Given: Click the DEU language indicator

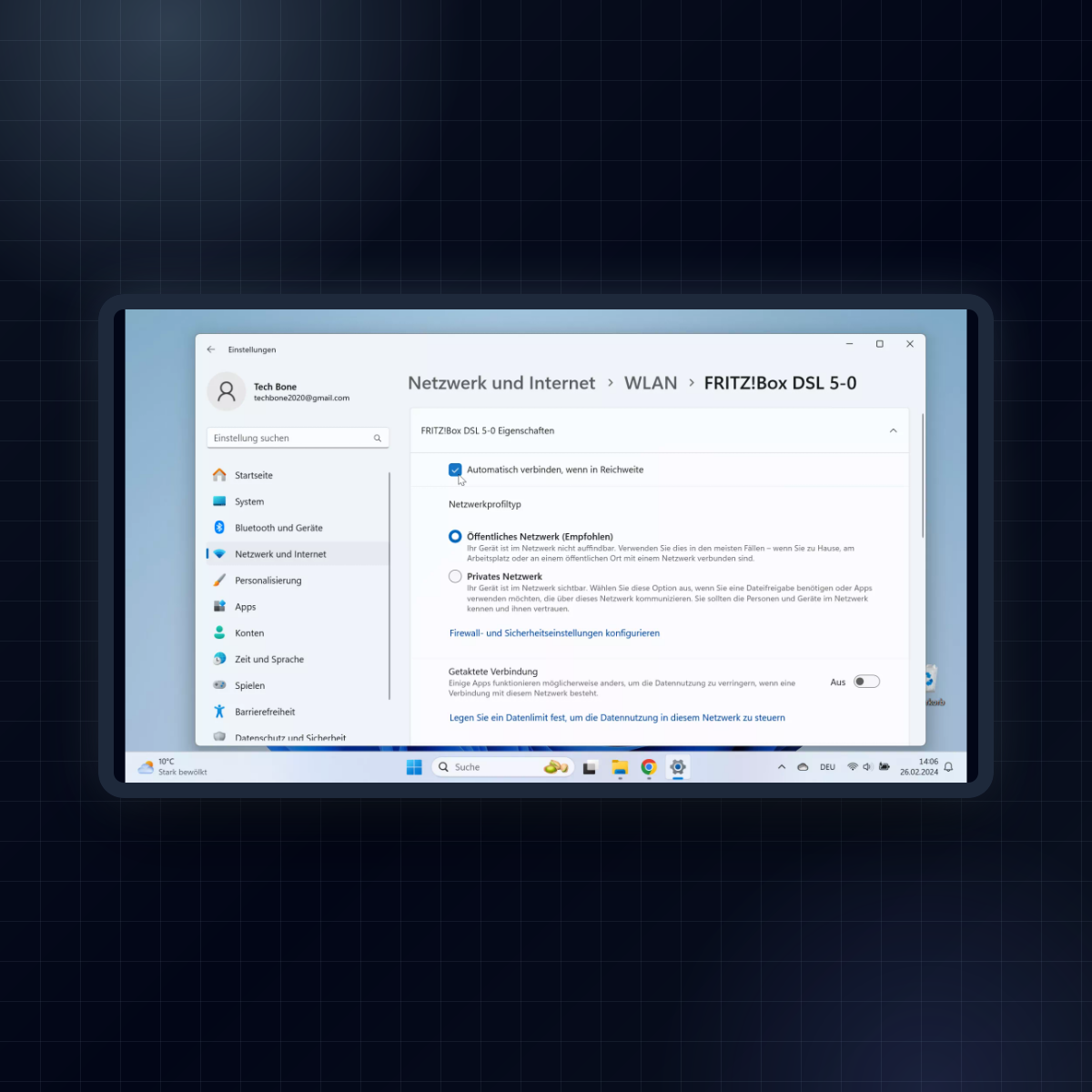Looking at the screenshot, I should point(827,767).
